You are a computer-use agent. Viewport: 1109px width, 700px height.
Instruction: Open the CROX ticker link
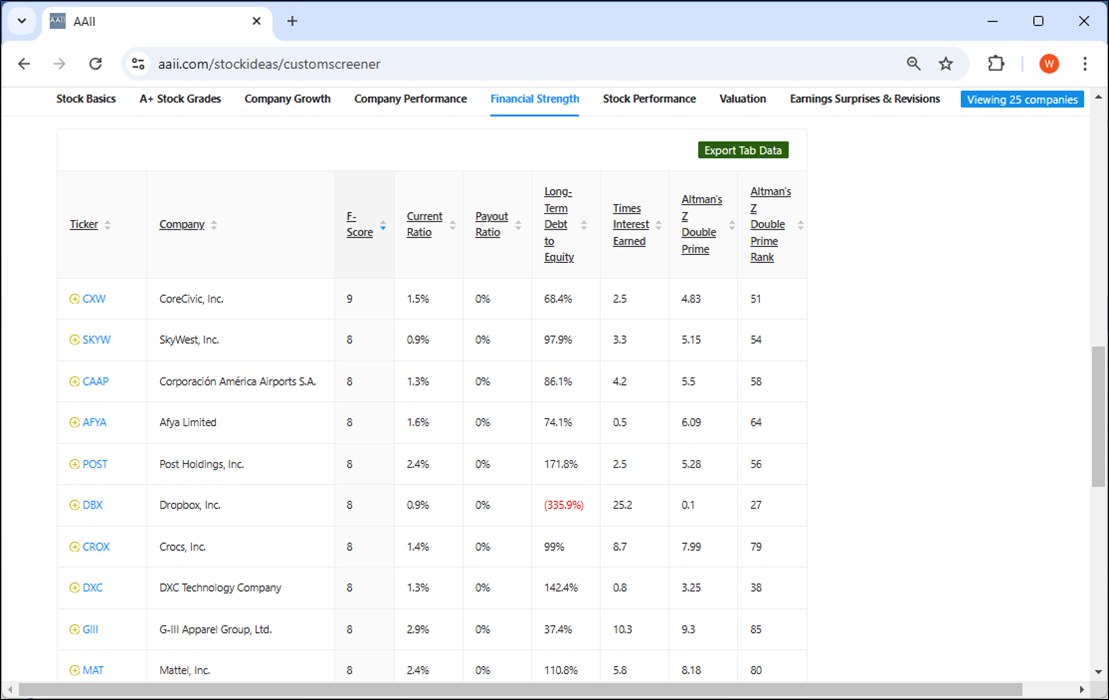click(x=96, y=547)
